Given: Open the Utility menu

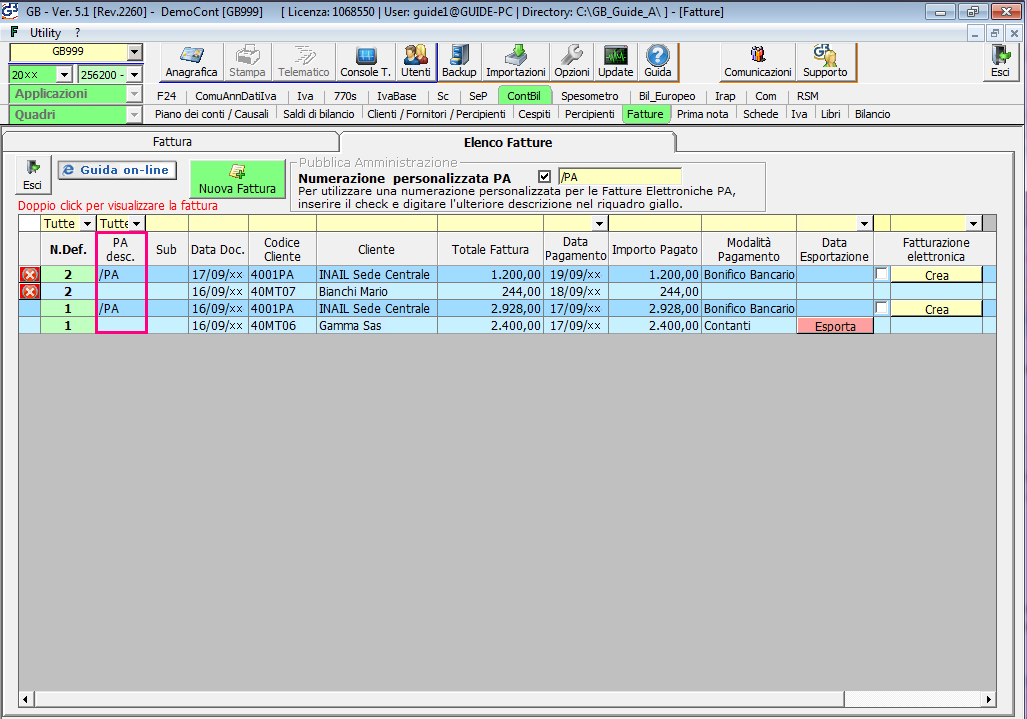Looking at the screenshot, I should tap(45, 33).
